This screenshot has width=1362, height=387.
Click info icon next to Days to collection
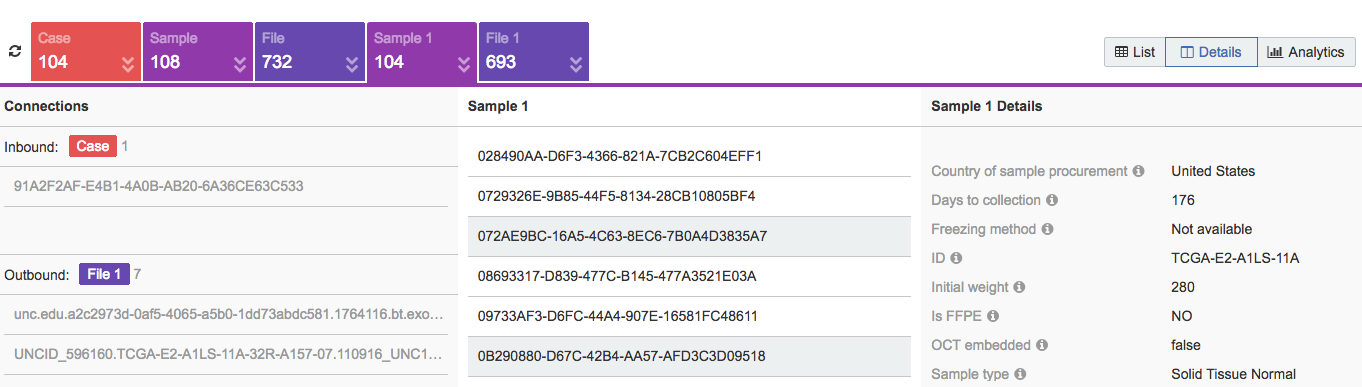(1051, 200)
